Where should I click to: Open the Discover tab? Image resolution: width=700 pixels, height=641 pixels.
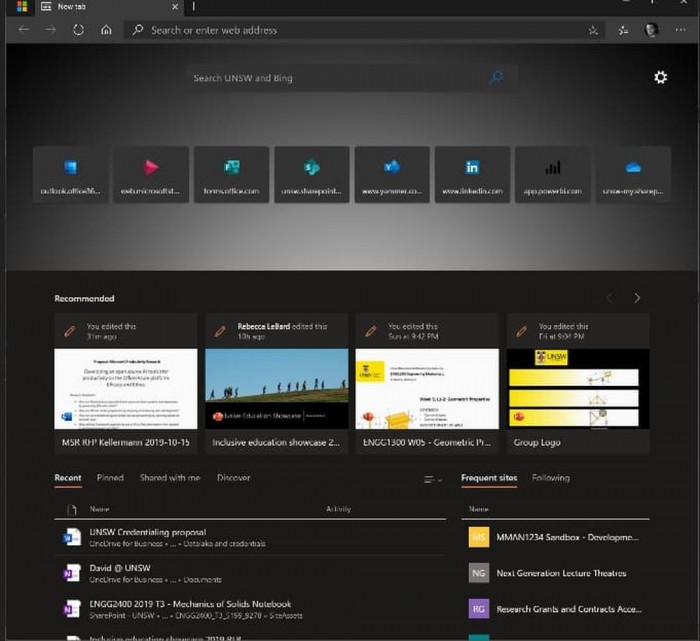(x=233, y=478)
